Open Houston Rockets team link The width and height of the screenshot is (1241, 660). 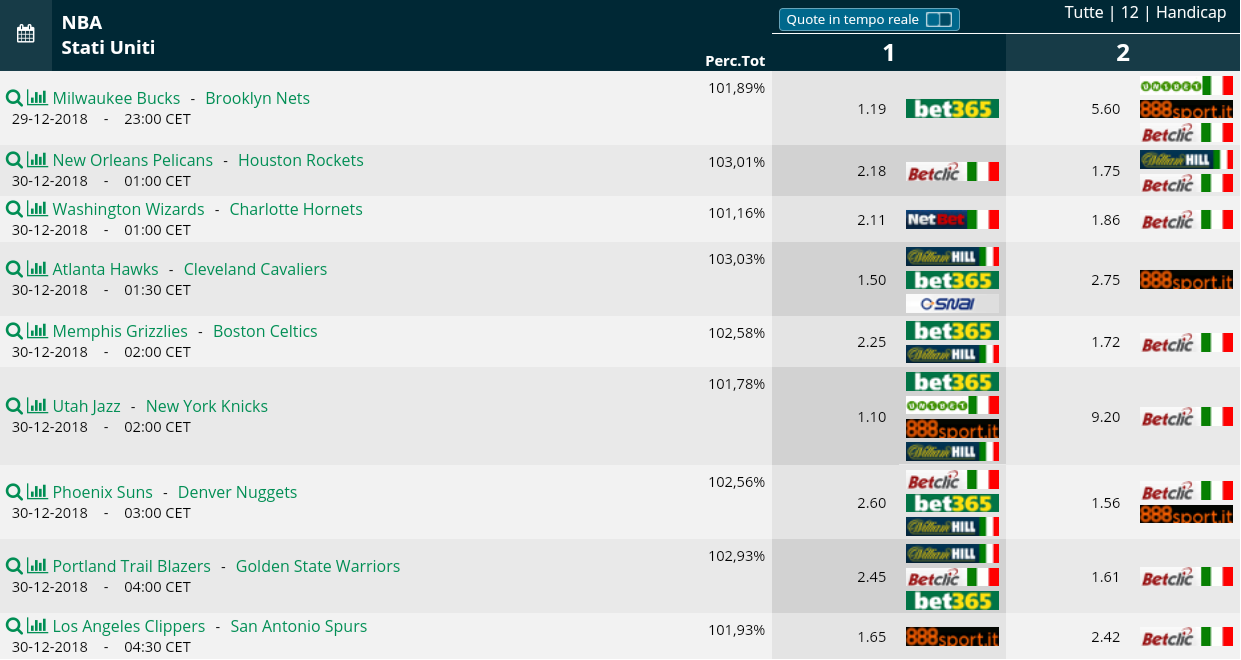pos(301,160)
